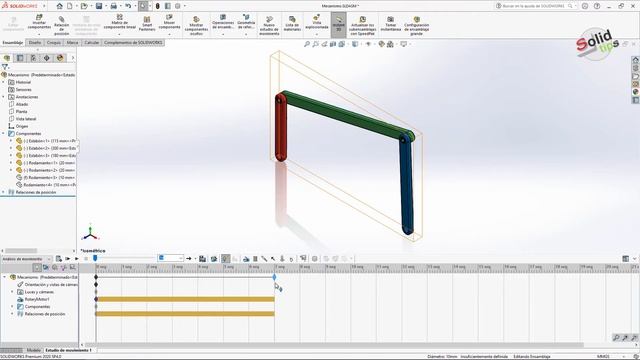The width and height of the screenshot is (640, 360).
Task: Expand Eslabón<1> component node
Action: coord(11,141)
